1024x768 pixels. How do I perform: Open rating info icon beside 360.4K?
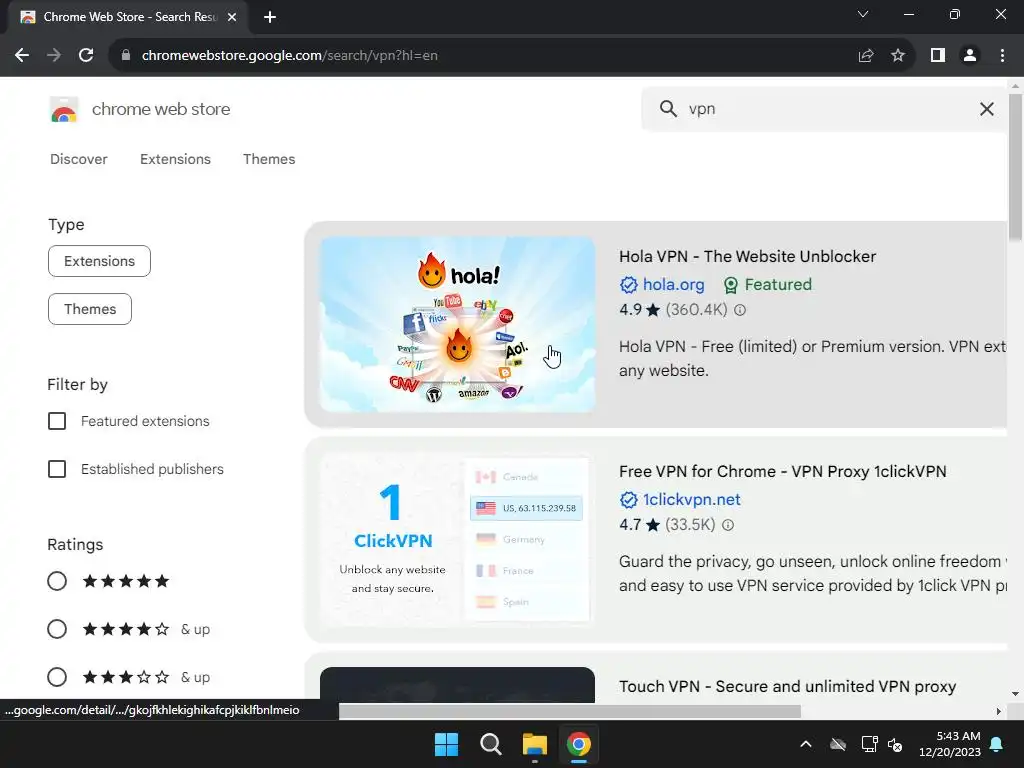(x=740, y=310)
